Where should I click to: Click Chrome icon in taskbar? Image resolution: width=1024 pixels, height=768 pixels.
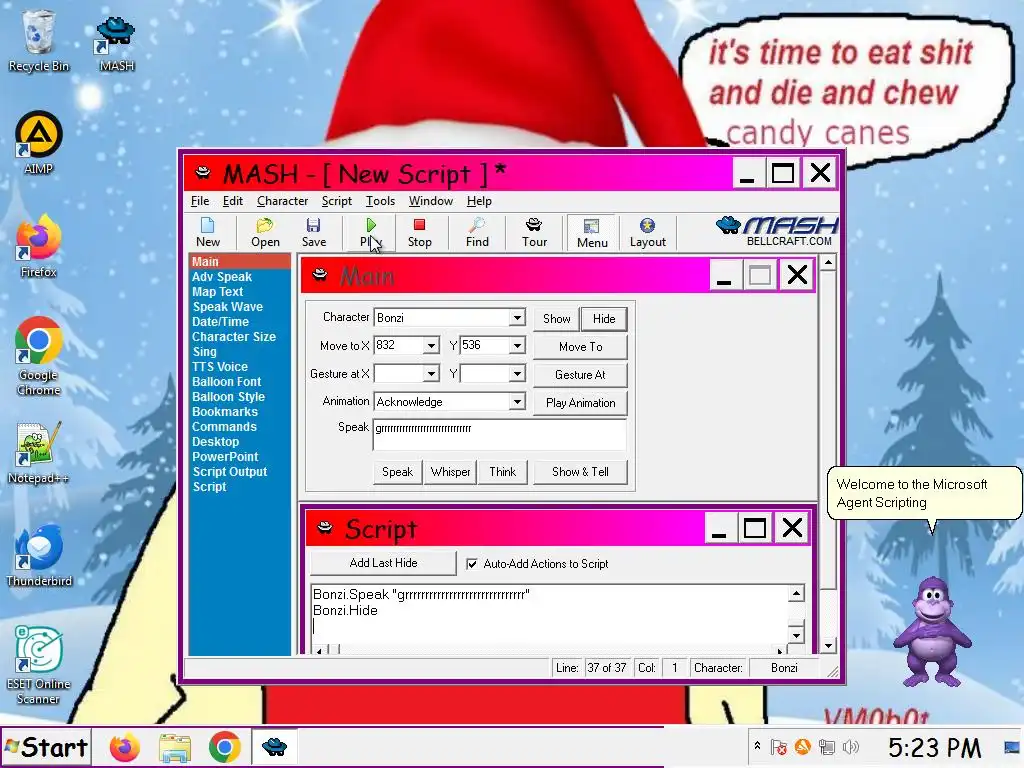tap(225, 747)
